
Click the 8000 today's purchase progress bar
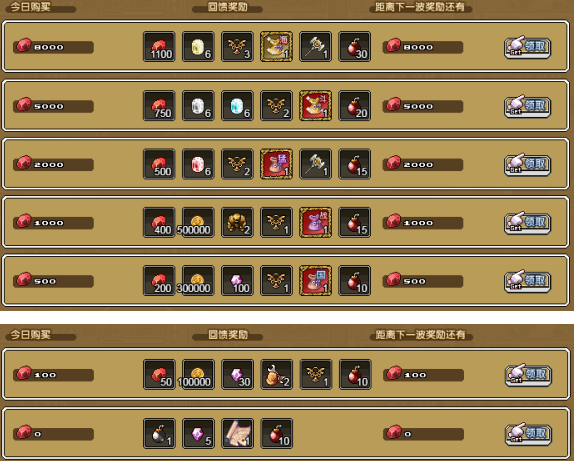click(x=53, y=47)
